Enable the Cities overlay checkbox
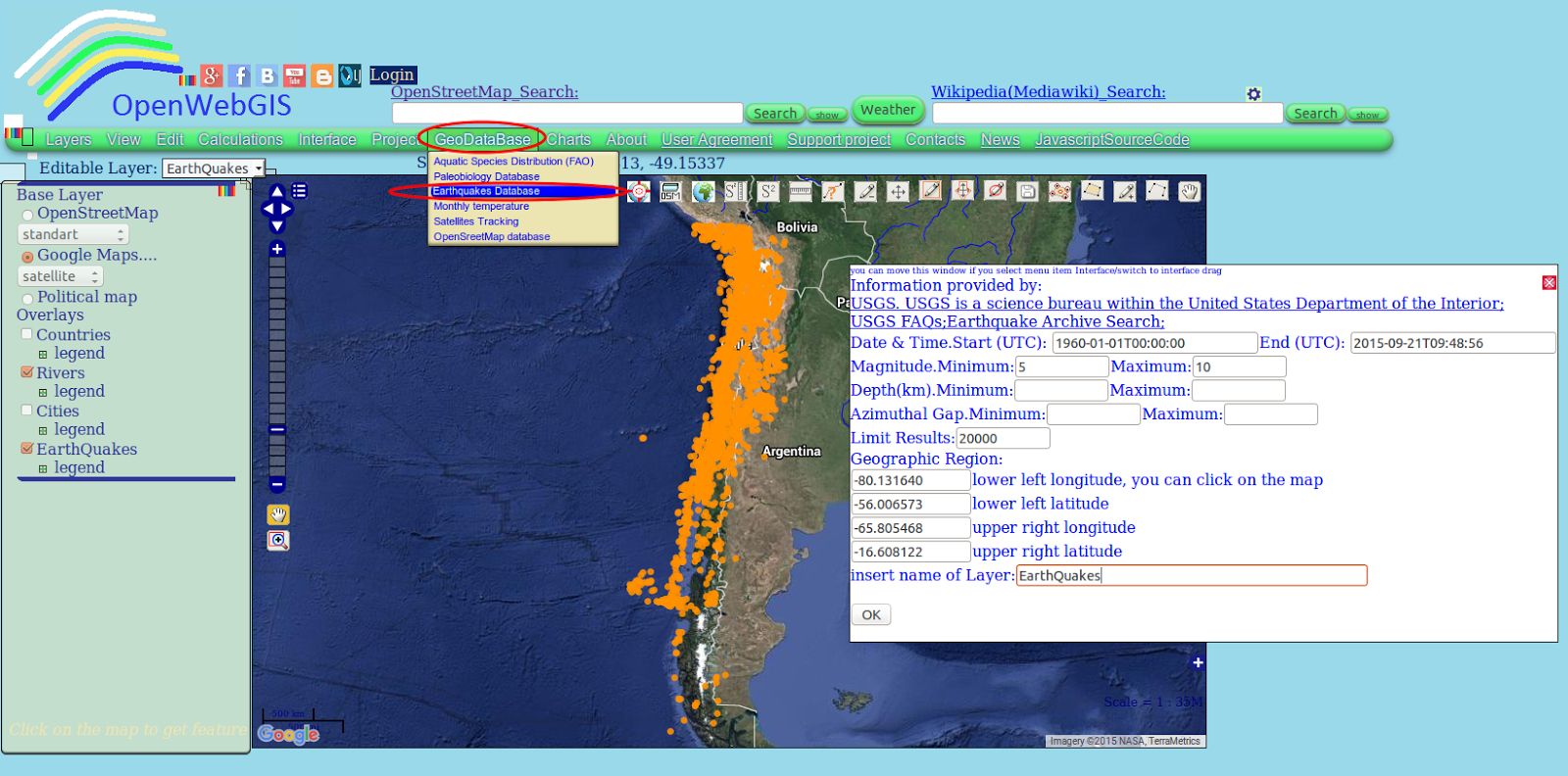This screenshot has width=1568, height=776. tap(27, 411)
